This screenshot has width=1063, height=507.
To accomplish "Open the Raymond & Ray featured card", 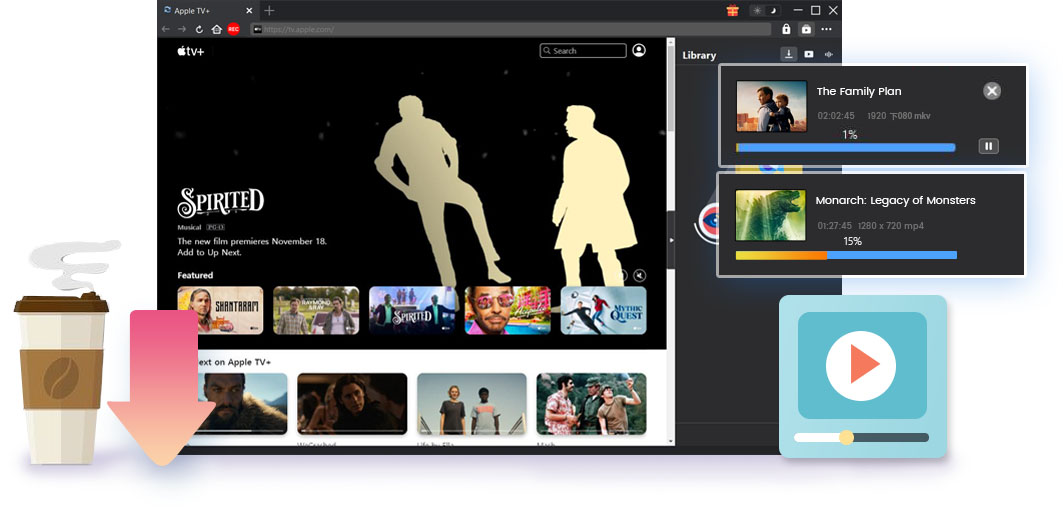I will coord(316,310).
